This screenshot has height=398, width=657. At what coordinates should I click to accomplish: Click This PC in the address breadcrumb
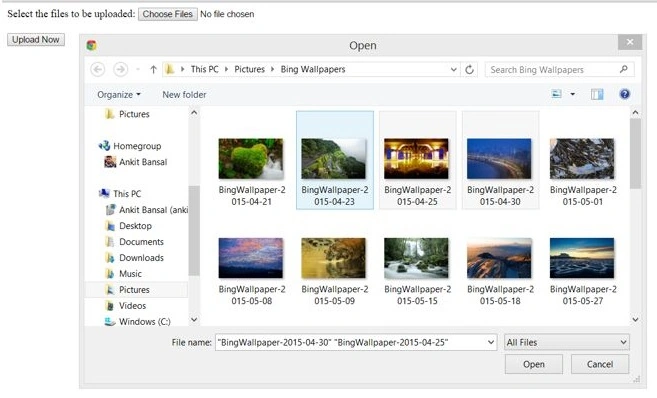pyautogui.click(x=204, y=69)
